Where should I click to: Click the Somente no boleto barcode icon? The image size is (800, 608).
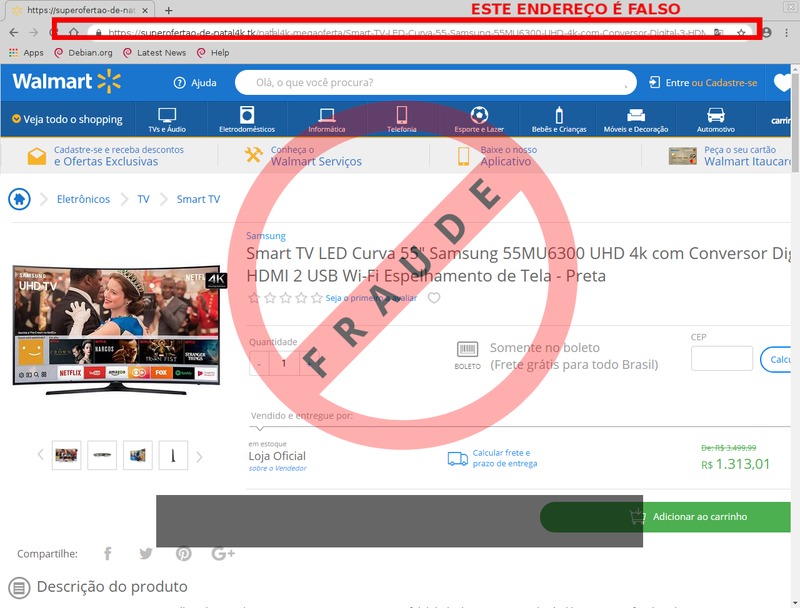(x=467, y=350)
